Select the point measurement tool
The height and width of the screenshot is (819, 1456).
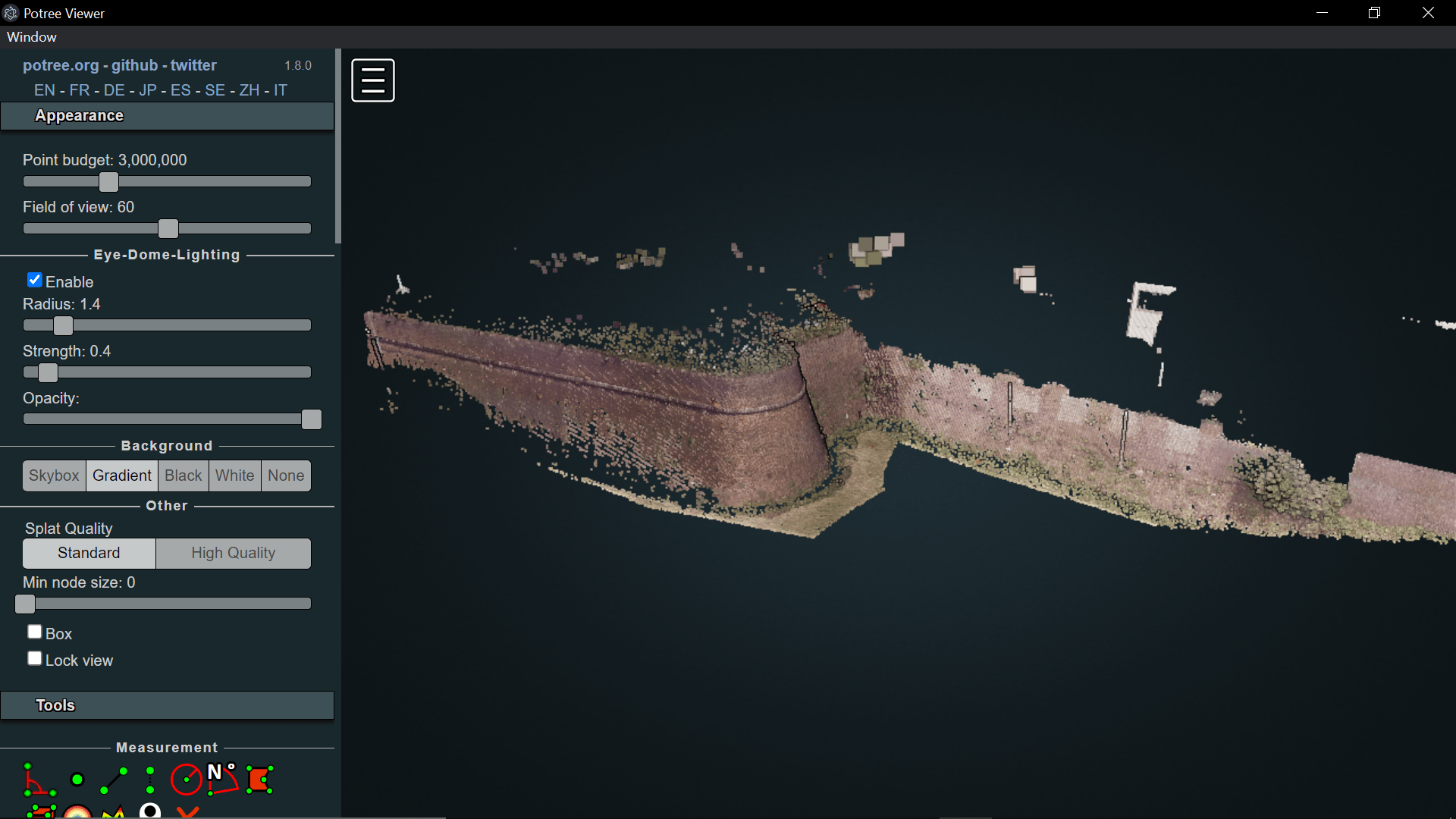click(x=77, y=780)
